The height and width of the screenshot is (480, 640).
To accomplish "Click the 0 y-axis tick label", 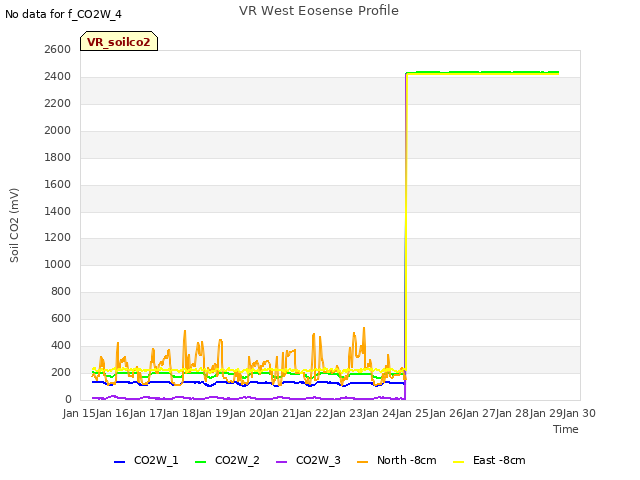I will [x=68, y=399].
